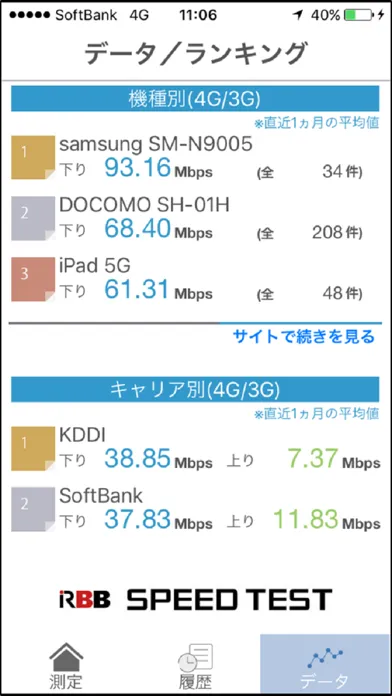Tap the grey rank 2 badge for SoftBank
This screenshot has height=696, width=392.
click(33, 509)
